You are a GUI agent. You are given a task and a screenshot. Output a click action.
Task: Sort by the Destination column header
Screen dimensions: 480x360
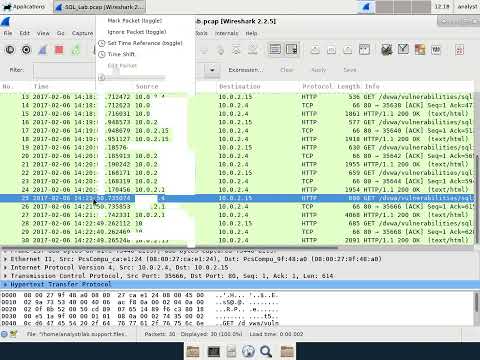pos(258,86)
